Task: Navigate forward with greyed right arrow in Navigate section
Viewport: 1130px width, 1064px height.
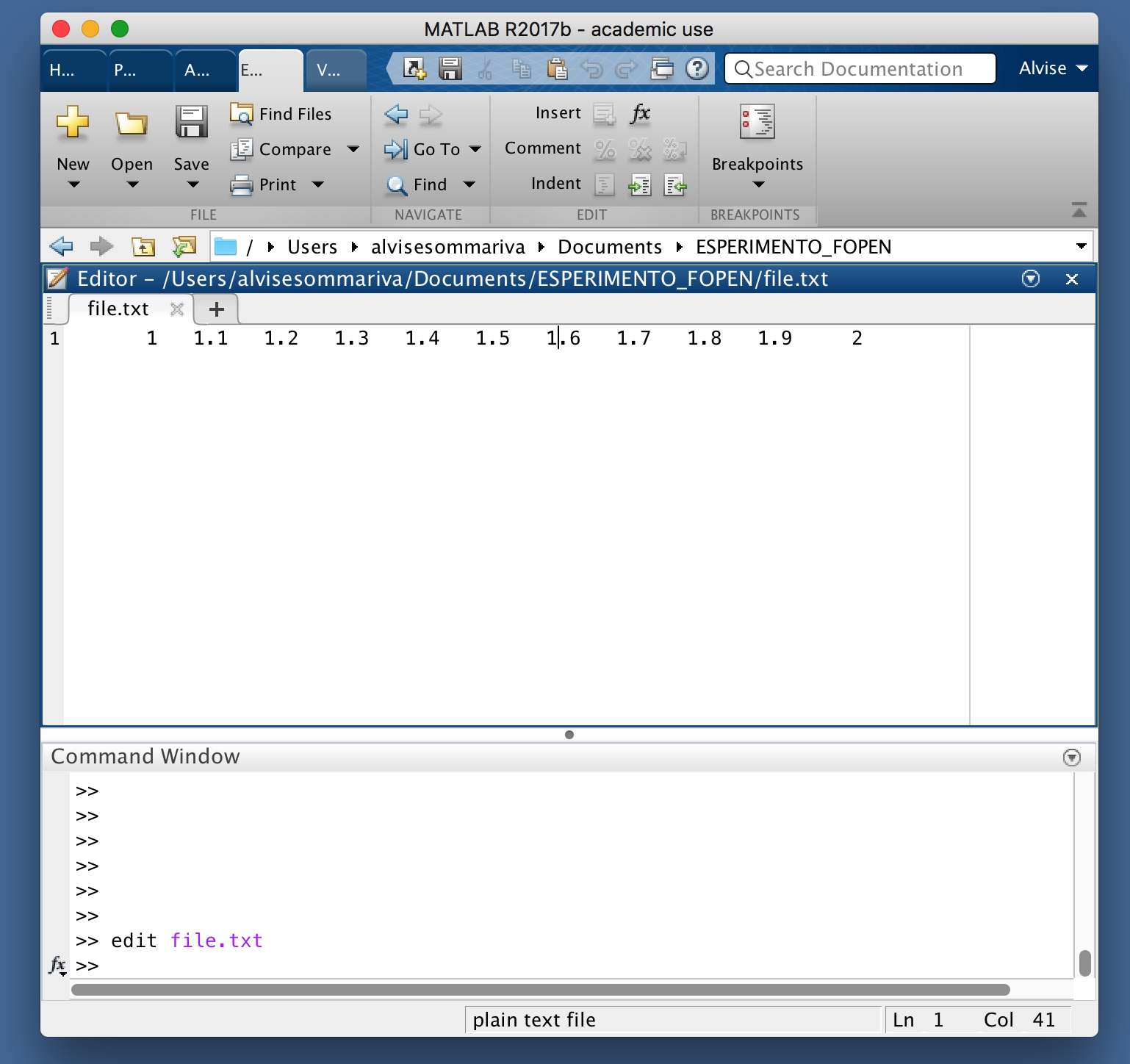Action: pyautogui.click(x=431, y=114)
